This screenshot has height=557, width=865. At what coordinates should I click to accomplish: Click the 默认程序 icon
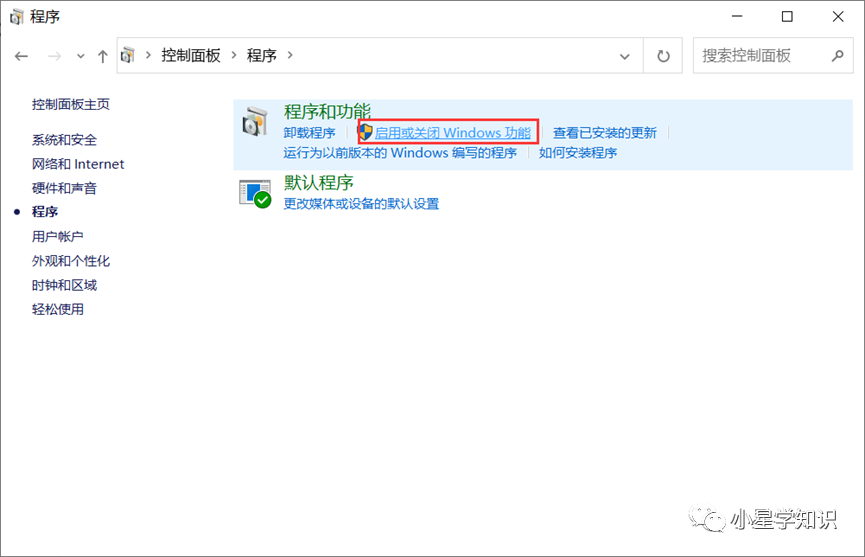(x=255, y=194)
